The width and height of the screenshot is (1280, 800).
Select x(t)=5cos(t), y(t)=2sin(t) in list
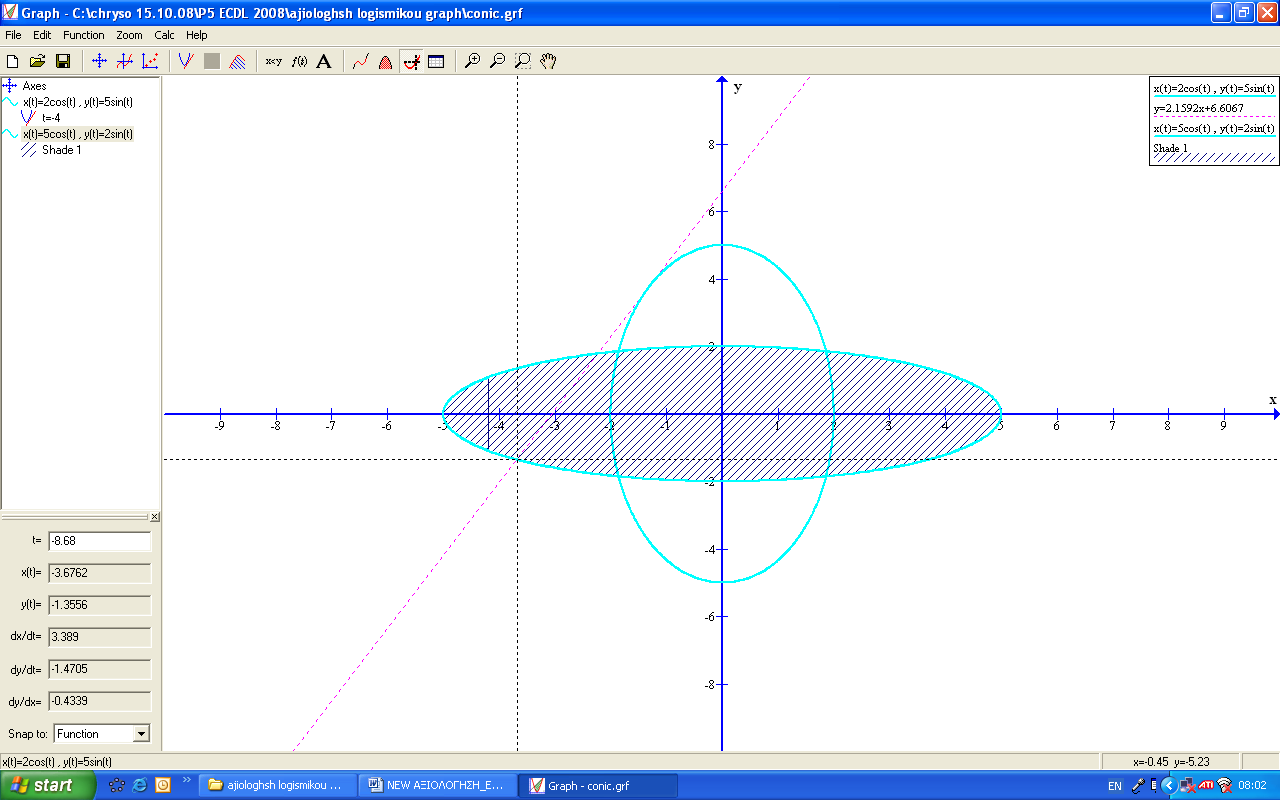[78, 134]
